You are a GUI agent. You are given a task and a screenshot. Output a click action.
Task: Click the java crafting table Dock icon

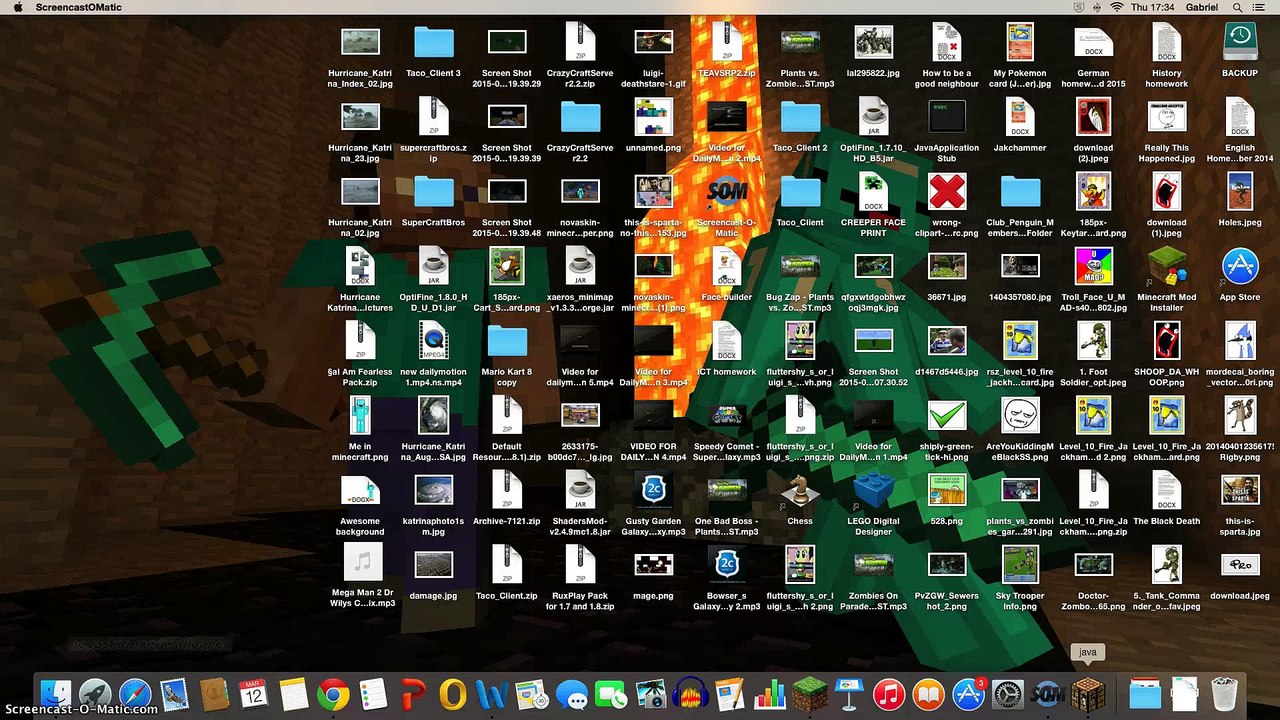tap(1087, 693)
